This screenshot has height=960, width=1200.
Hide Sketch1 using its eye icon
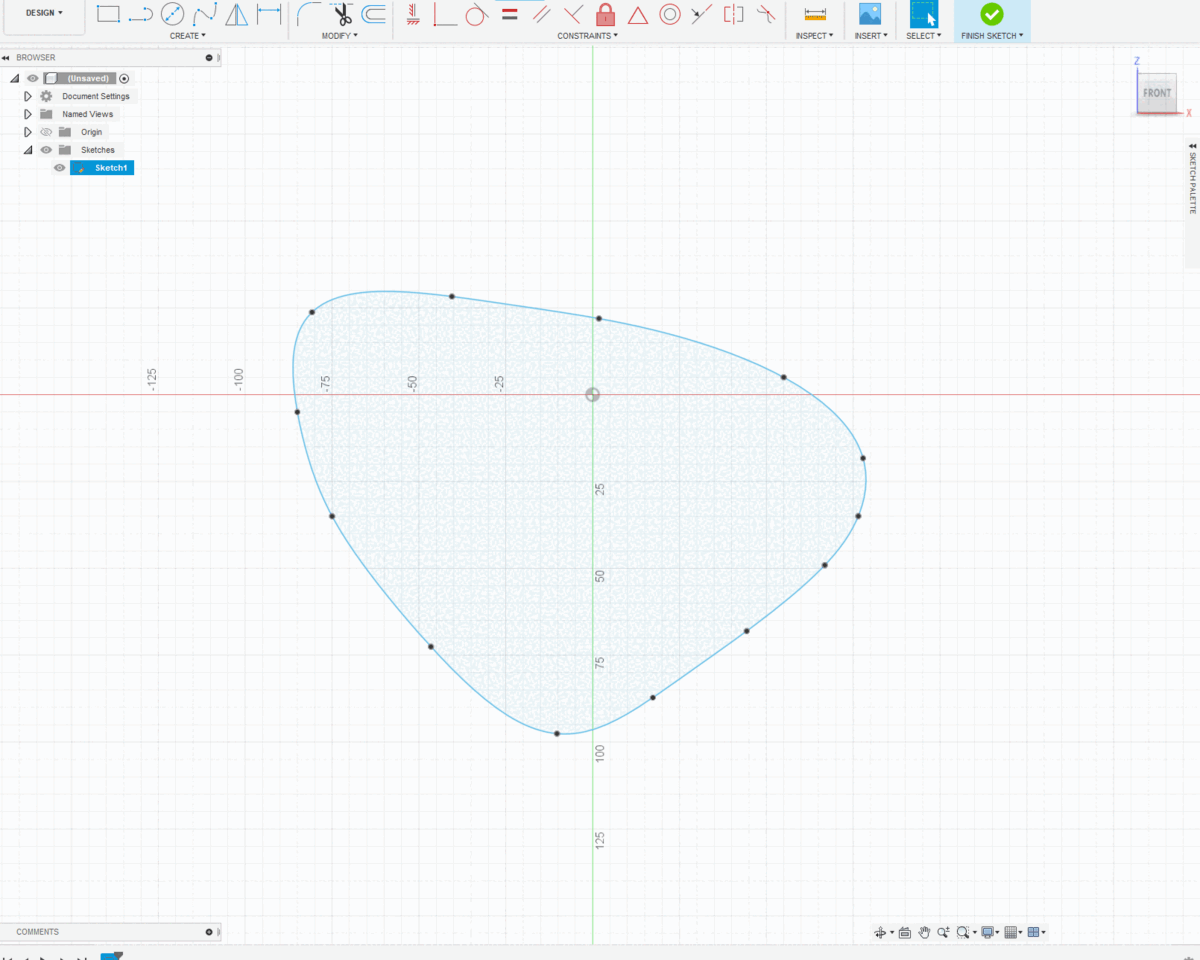pos(59,168)
